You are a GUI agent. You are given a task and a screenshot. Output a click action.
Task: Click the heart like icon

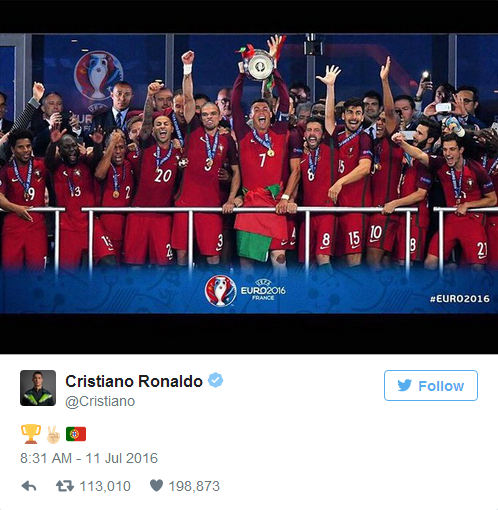(x=156, y=485)
